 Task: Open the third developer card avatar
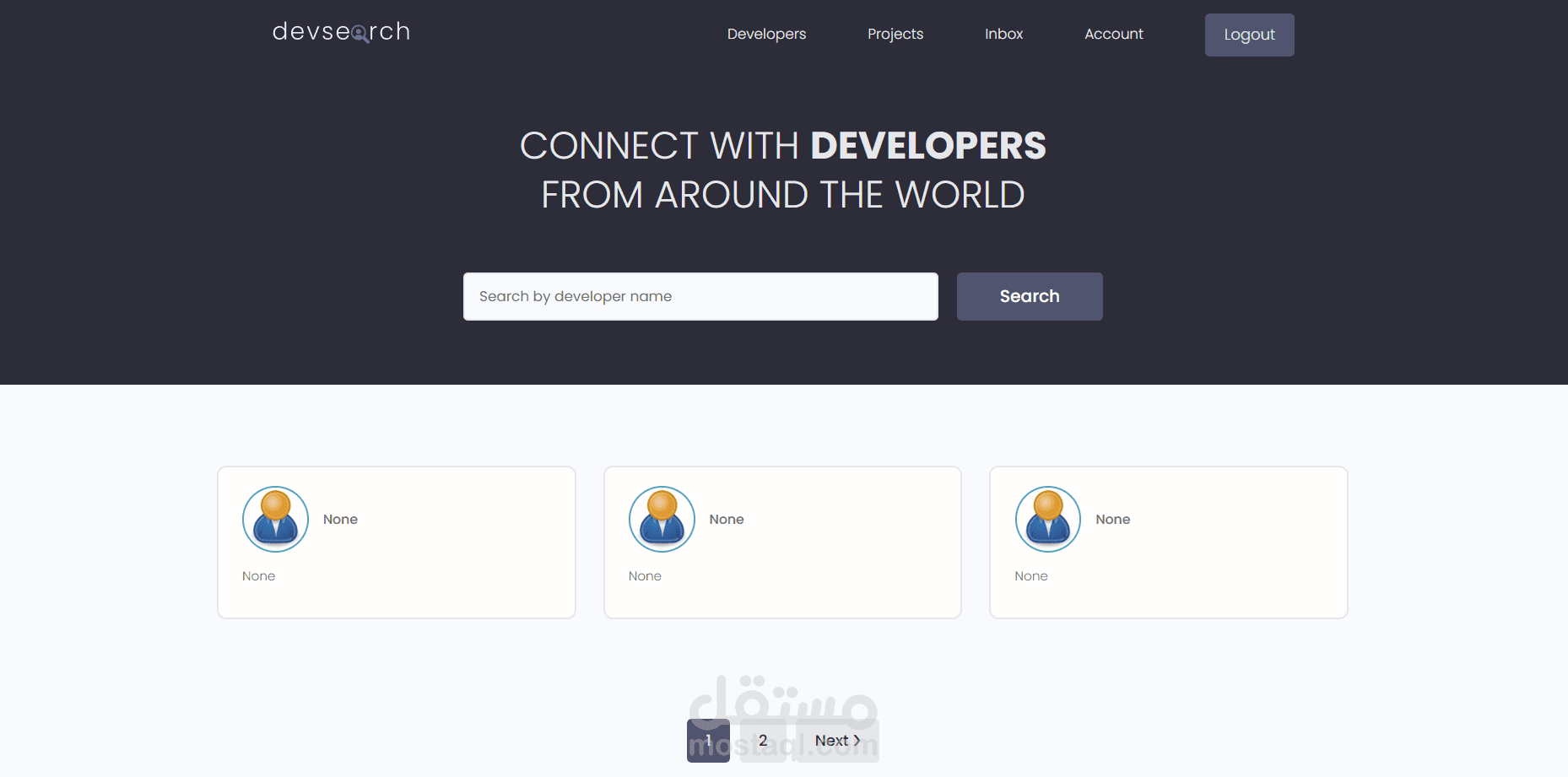(x=1048, y=519)
